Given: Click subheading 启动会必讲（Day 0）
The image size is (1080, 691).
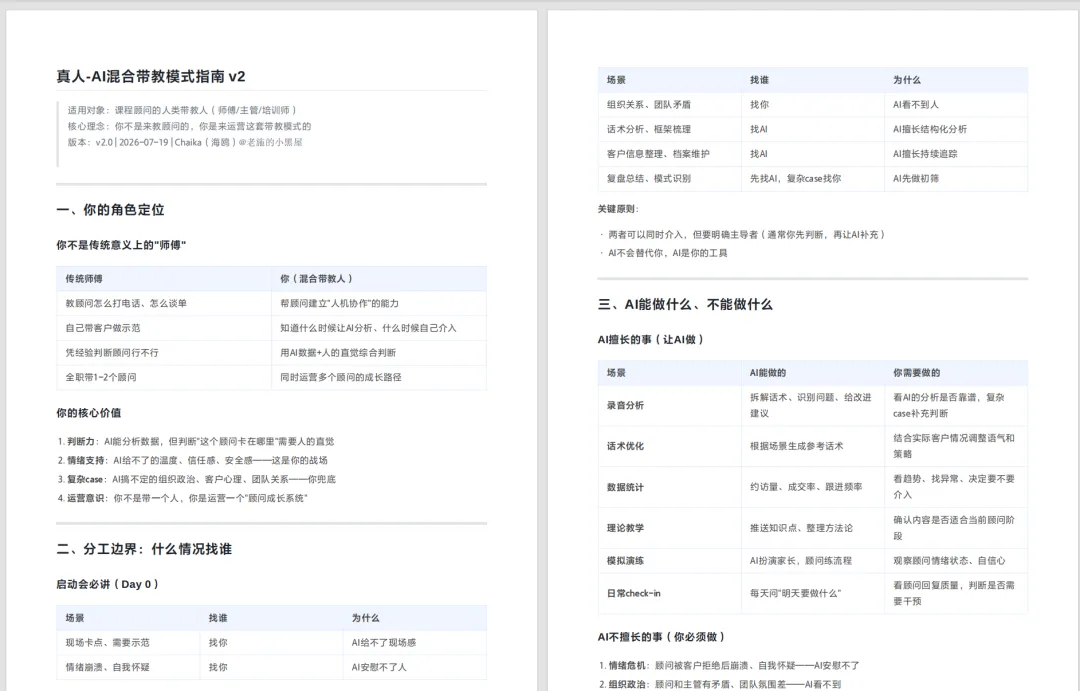Looking at the screenshot, I should (x=107, y=584).
